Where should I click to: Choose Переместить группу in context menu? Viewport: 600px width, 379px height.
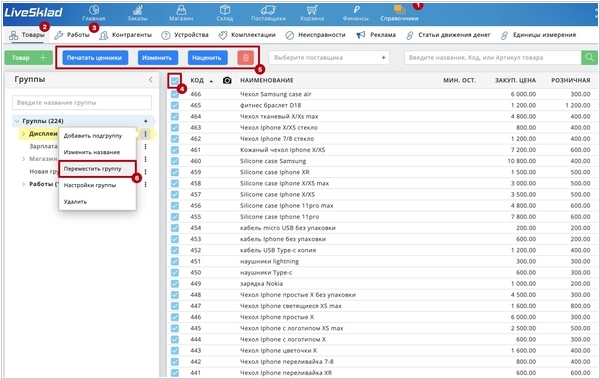point(97,169)
